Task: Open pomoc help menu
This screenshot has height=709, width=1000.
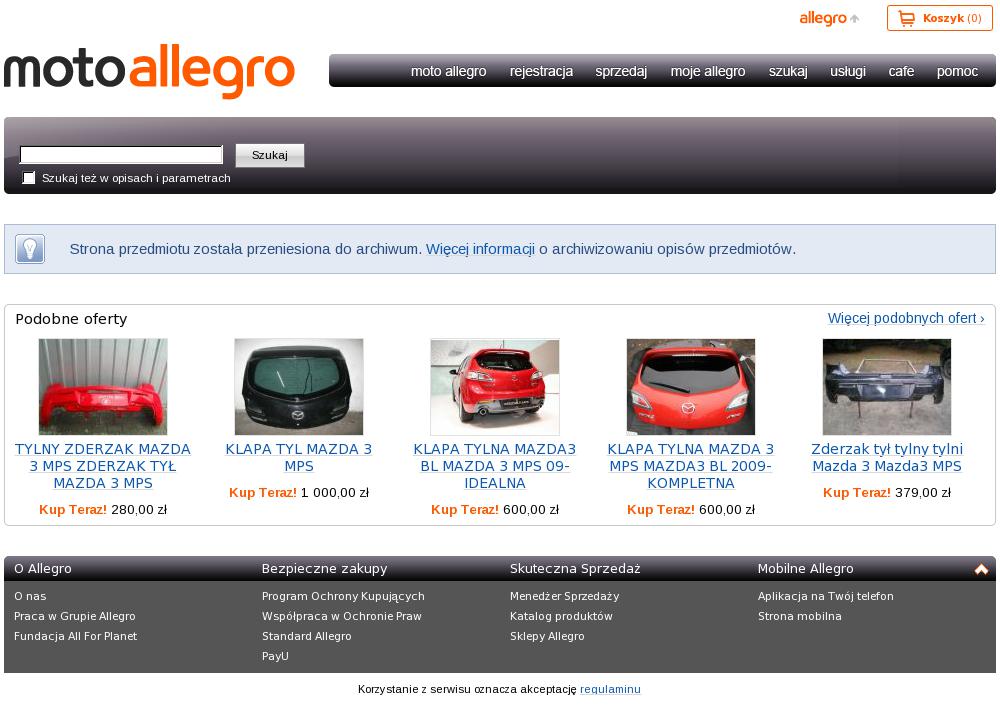Action: 957,71
